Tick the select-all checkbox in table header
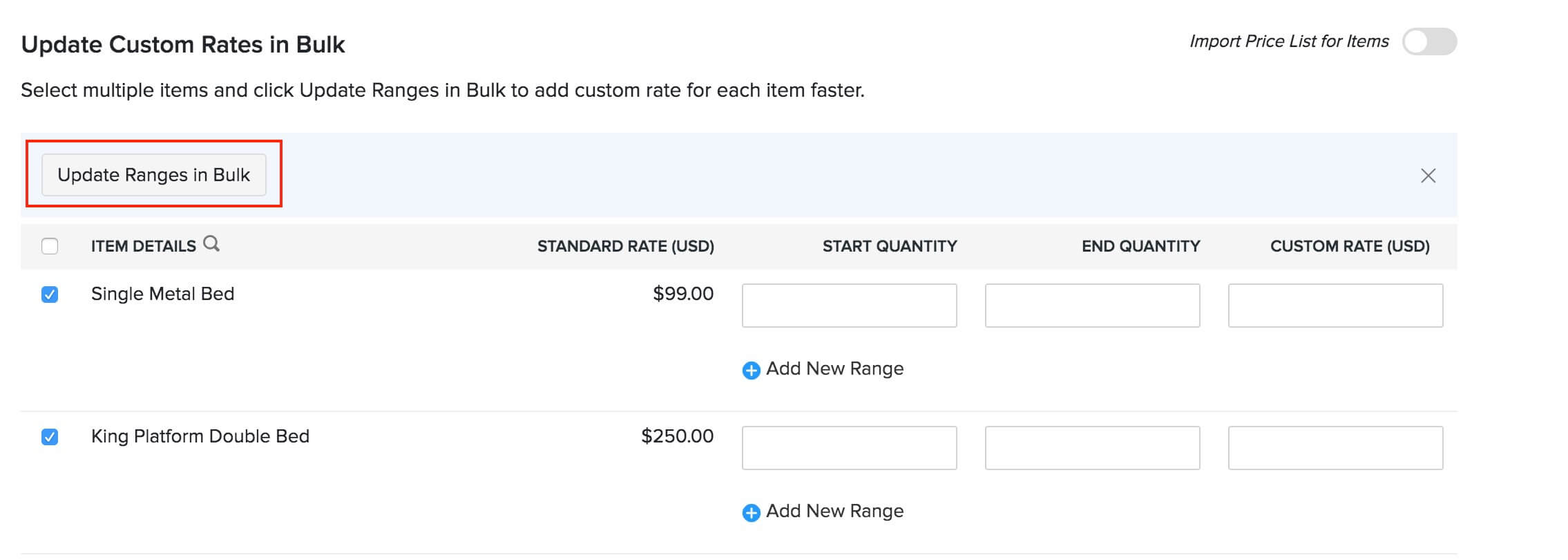 50,246
